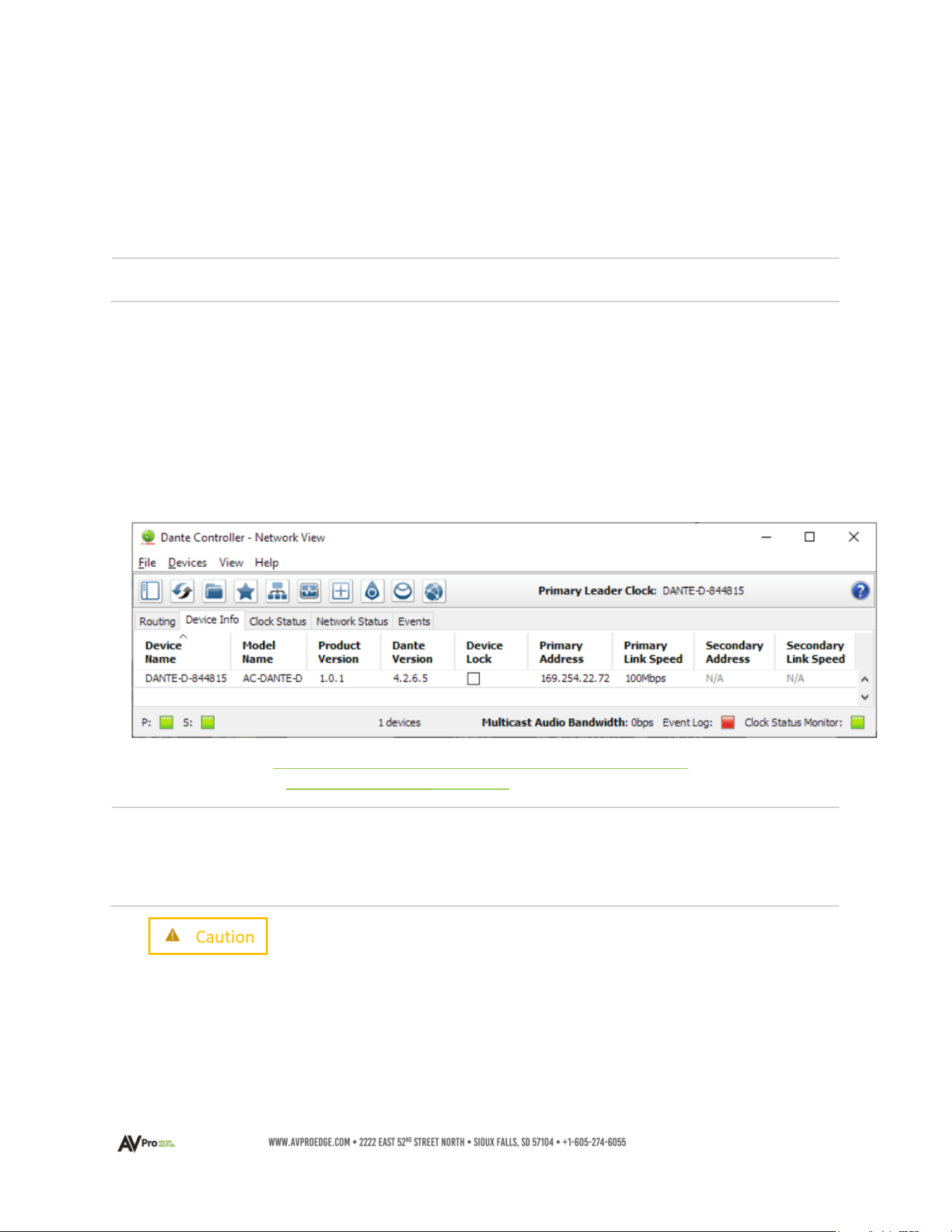The height and width of the screenshot is (1232, 952).
Task: Click the N/A Secondary Link Speed cell
Action: [795, 679]
